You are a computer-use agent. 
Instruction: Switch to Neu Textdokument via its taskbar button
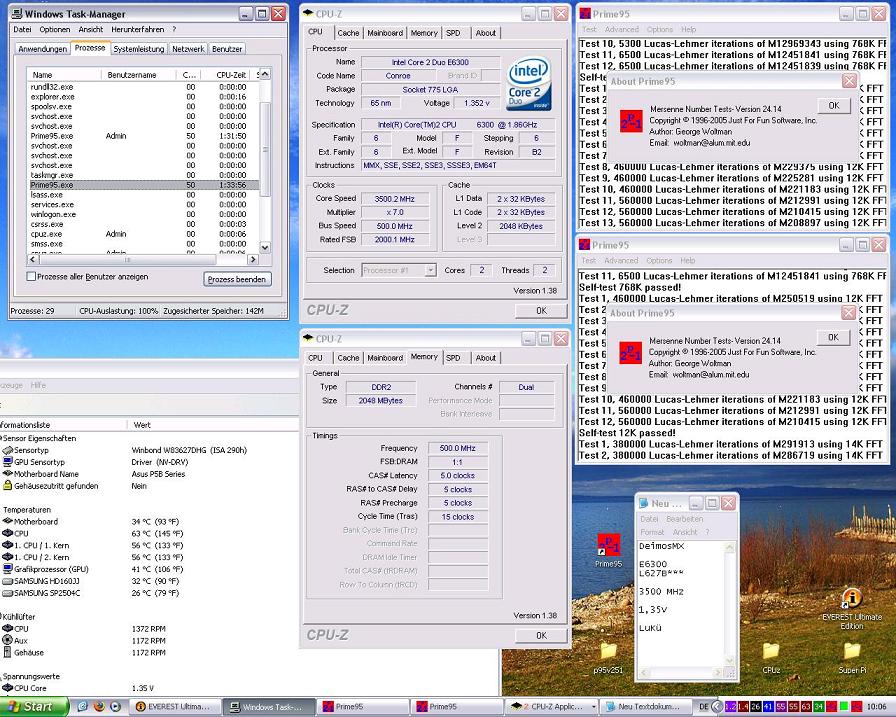[x=646, y=707]
